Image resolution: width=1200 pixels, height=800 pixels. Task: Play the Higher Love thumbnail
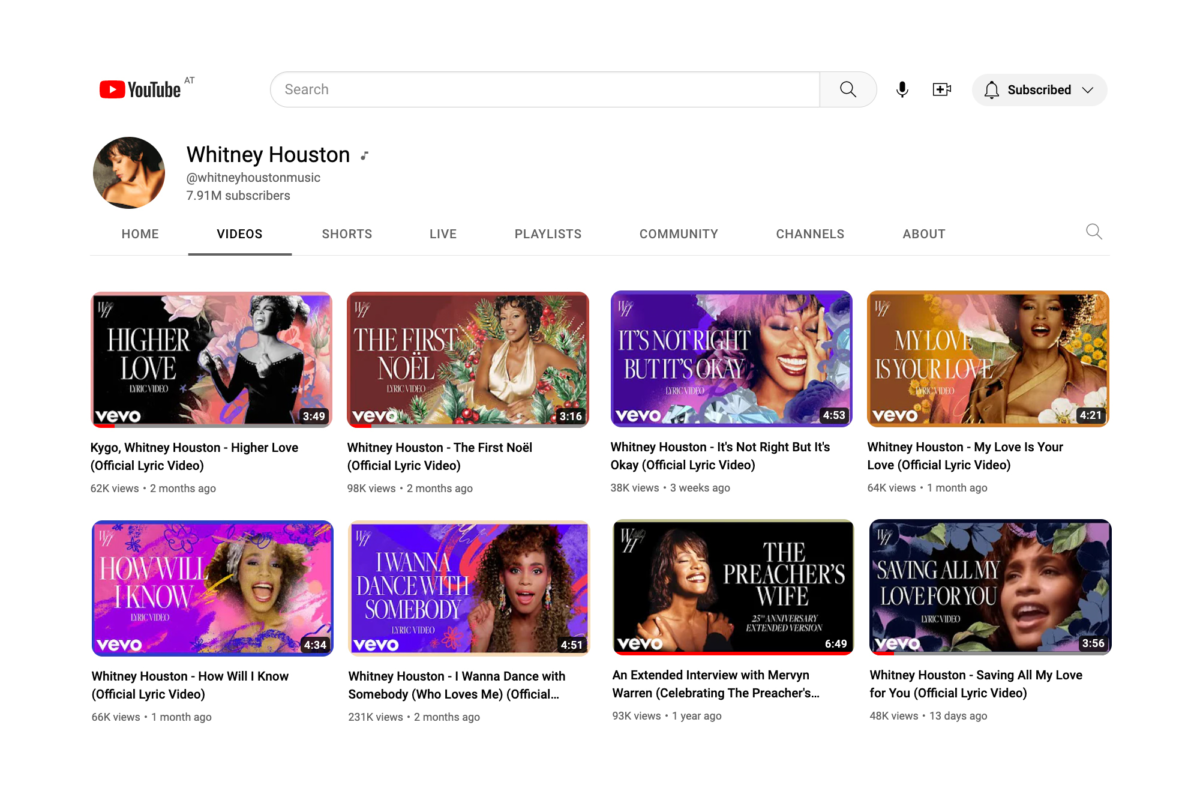(x=211, y=359)
